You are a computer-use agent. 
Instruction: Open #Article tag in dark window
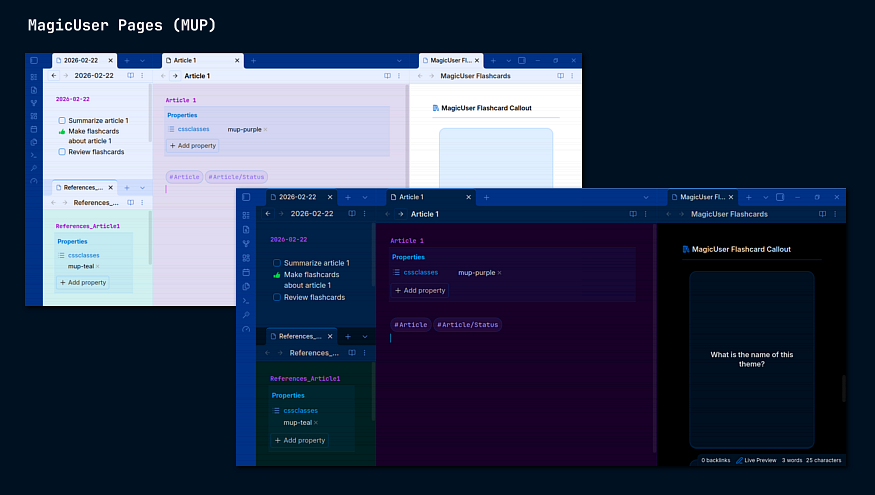[x=411, y=325]
